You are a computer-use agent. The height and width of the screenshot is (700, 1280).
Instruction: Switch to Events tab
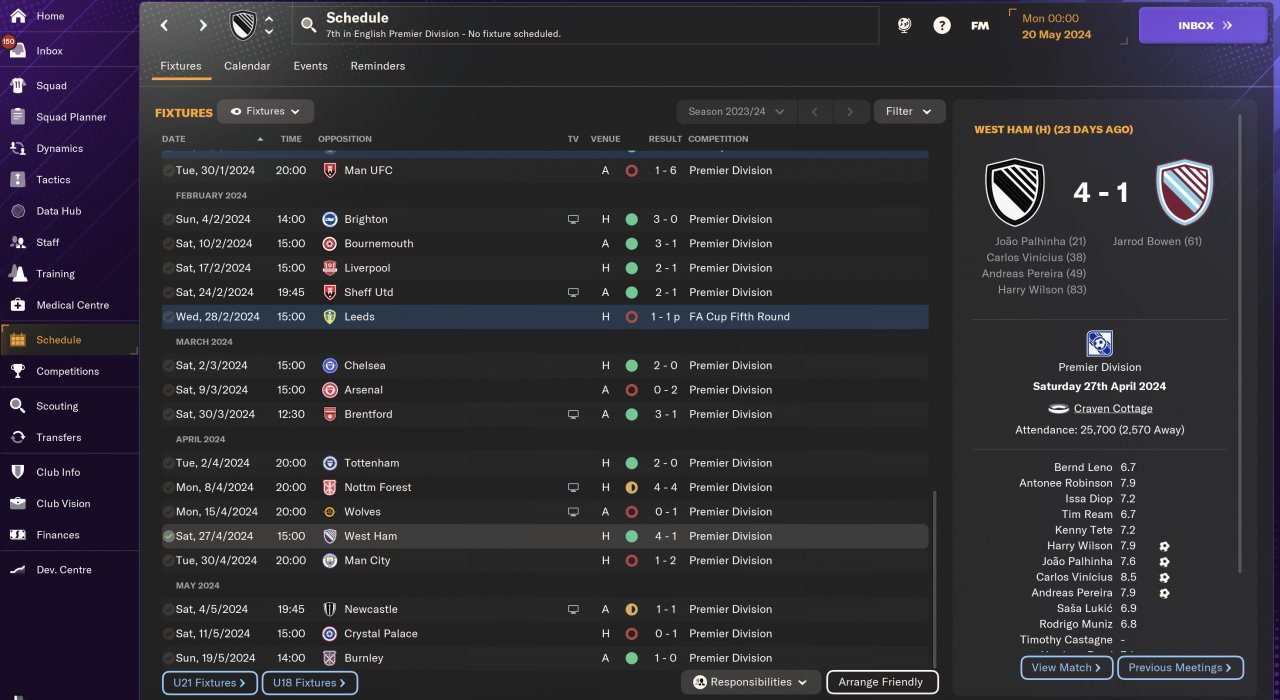point(310,66)
